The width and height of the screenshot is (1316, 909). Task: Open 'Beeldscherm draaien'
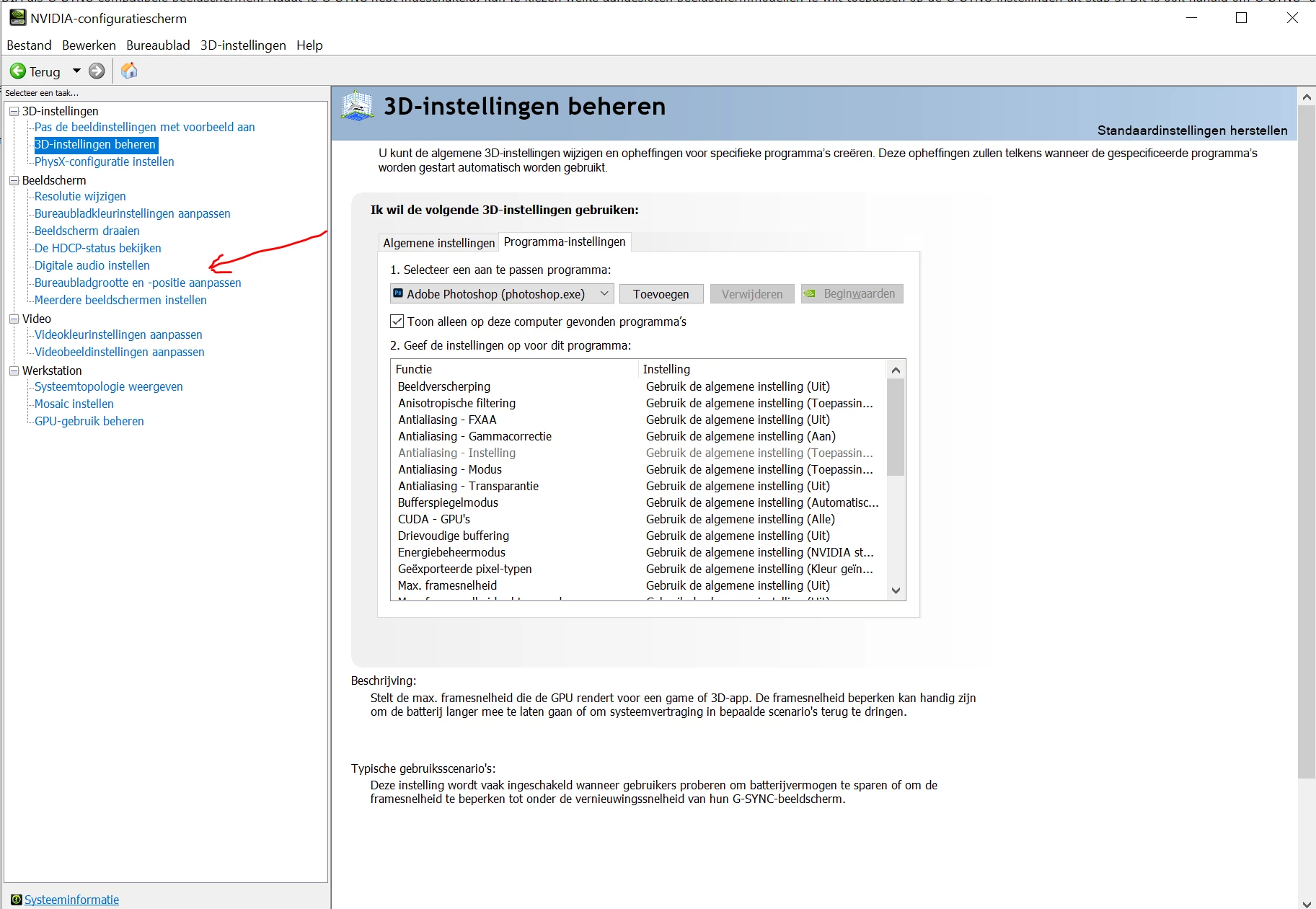click(87, 231)
